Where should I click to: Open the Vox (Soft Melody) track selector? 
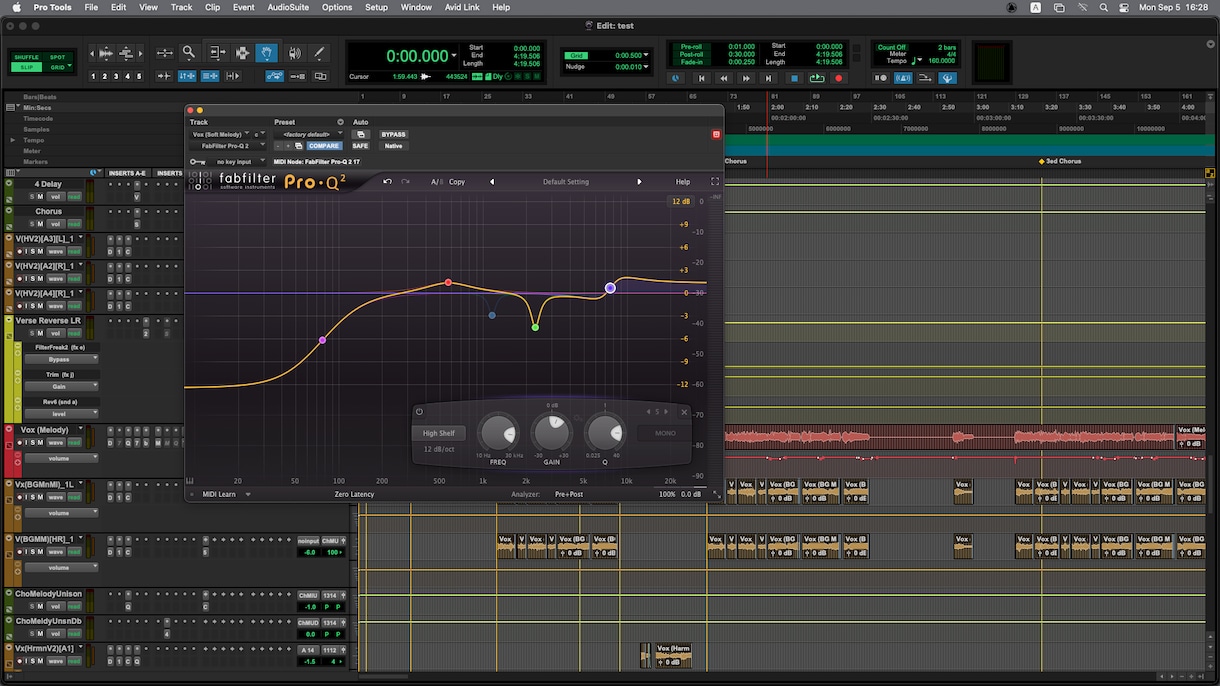(x=220, y=134)
